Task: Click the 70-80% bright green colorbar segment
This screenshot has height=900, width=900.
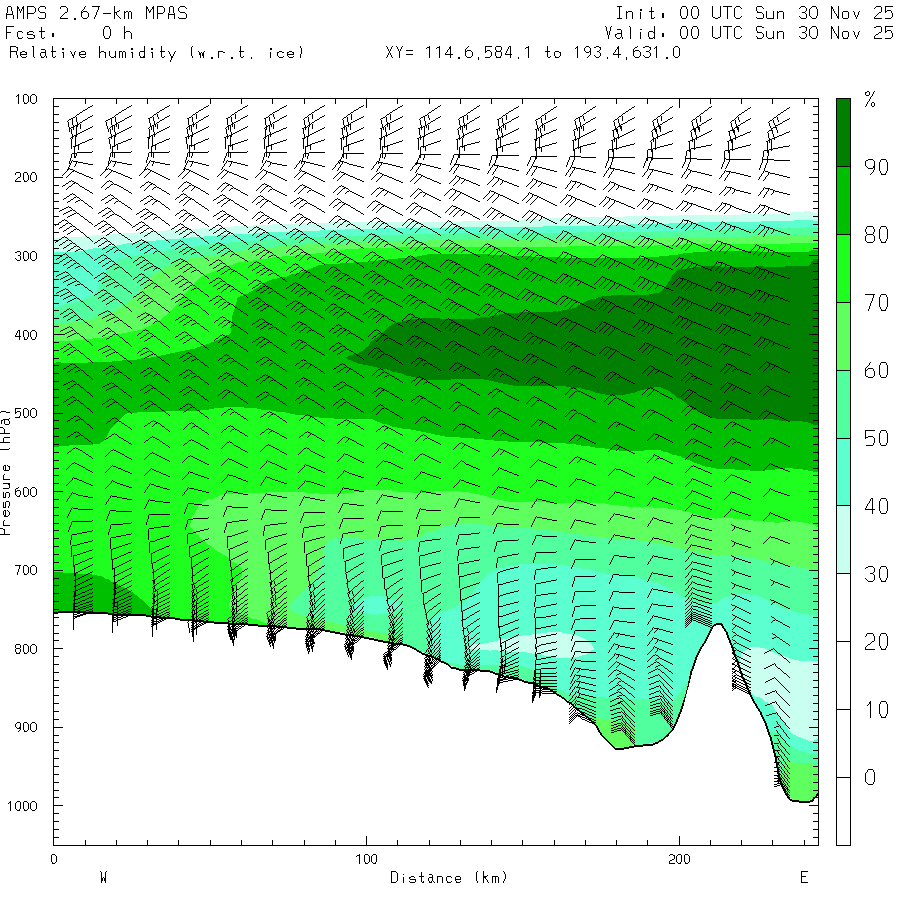Action: [x=843, y=269]
